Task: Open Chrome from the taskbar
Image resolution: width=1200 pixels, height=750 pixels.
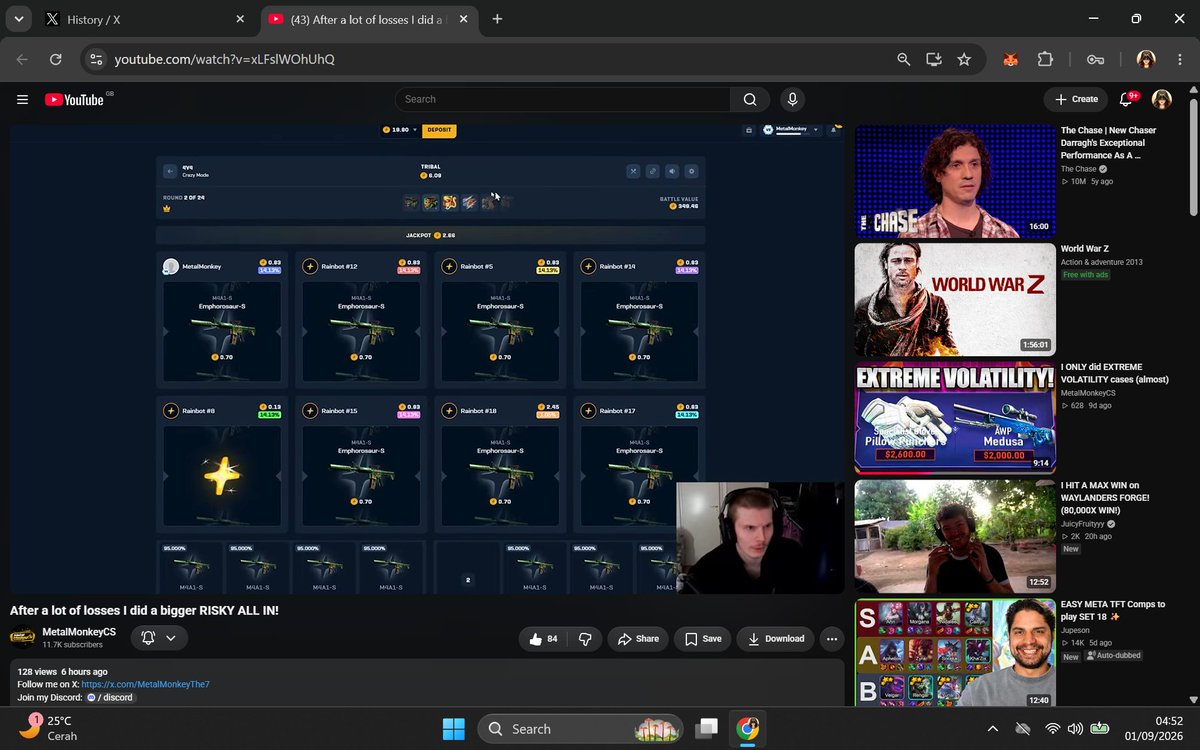Action: click(747, 729)
